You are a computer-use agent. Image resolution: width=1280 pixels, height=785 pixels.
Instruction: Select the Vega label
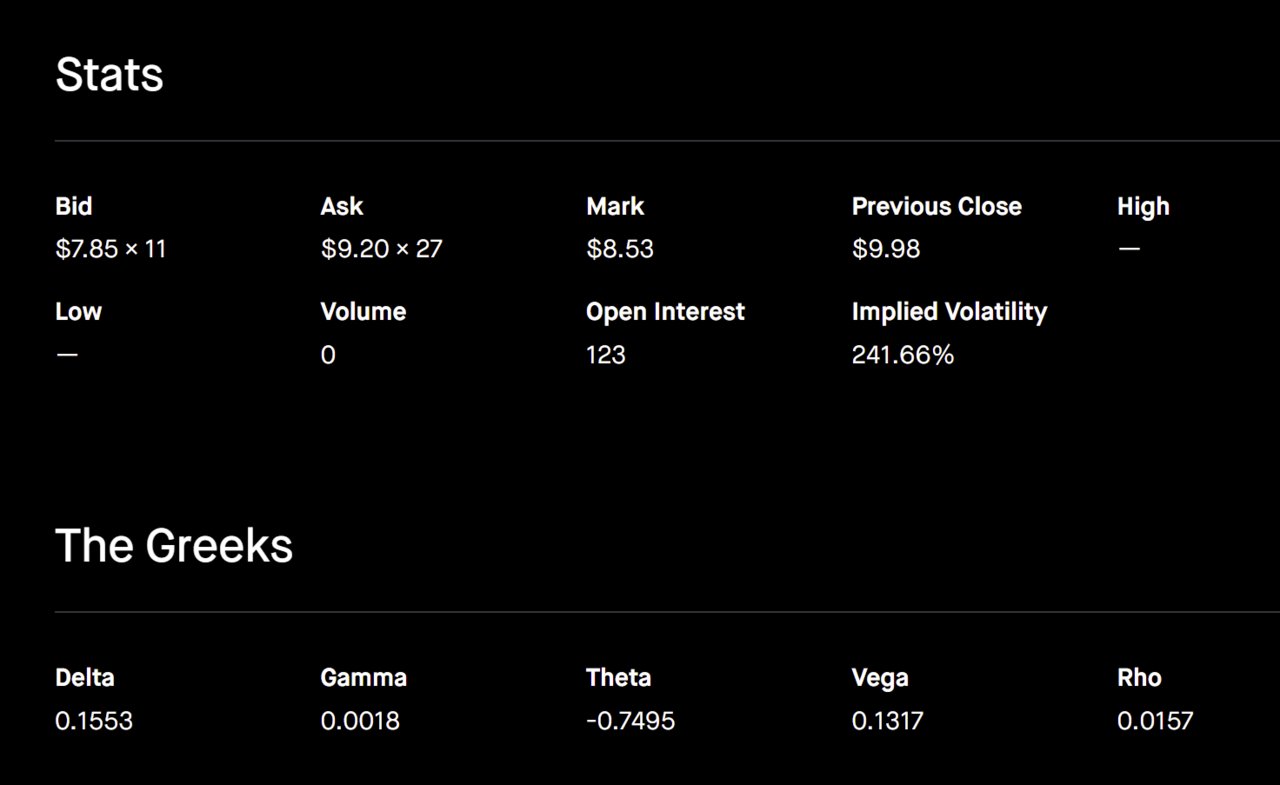point(880,678)
